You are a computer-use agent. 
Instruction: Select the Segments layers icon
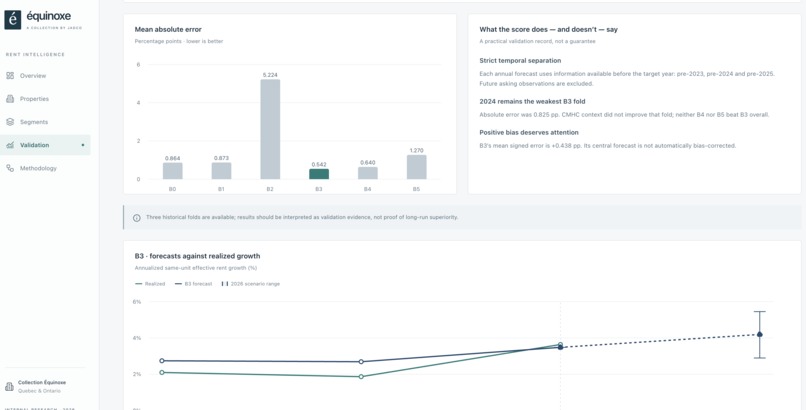(x=10, y=122)
